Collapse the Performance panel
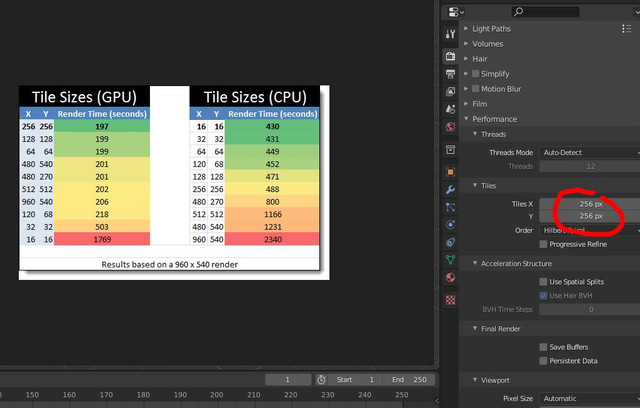The height and width of the screenshot is (408, 640). tap(466, 119)
